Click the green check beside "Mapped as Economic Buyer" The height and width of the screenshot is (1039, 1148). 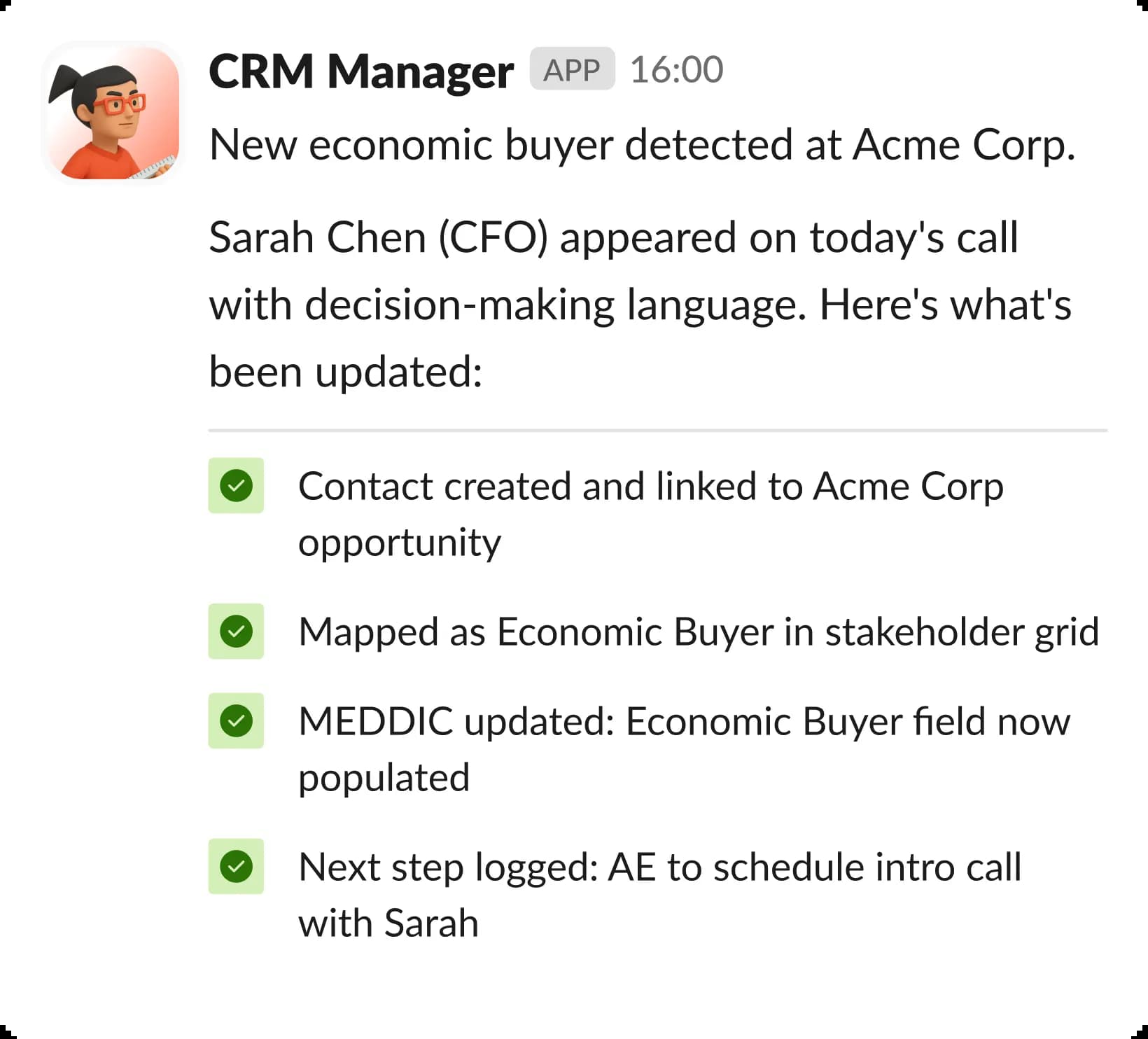point(236,632)
